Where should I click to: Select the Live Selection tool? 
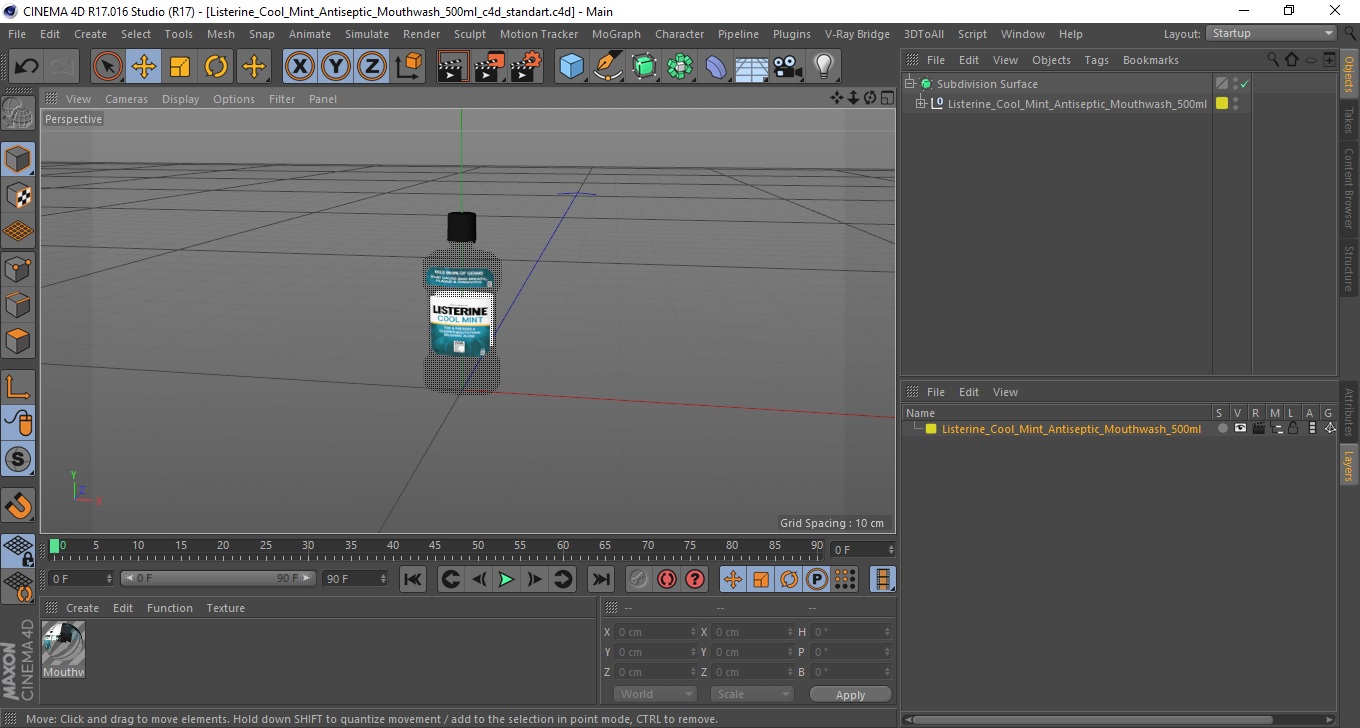coord(108,67)
